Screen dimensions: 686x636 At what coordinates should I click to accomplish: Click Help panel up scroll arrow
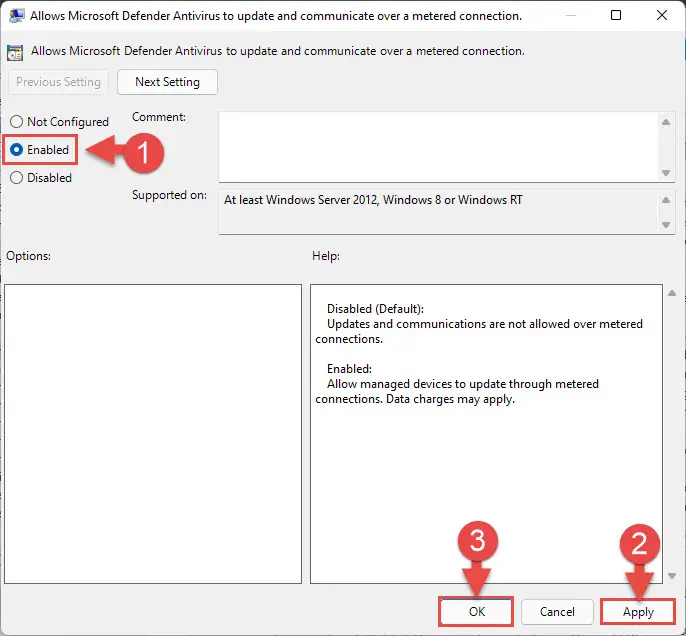pos(672,293)
